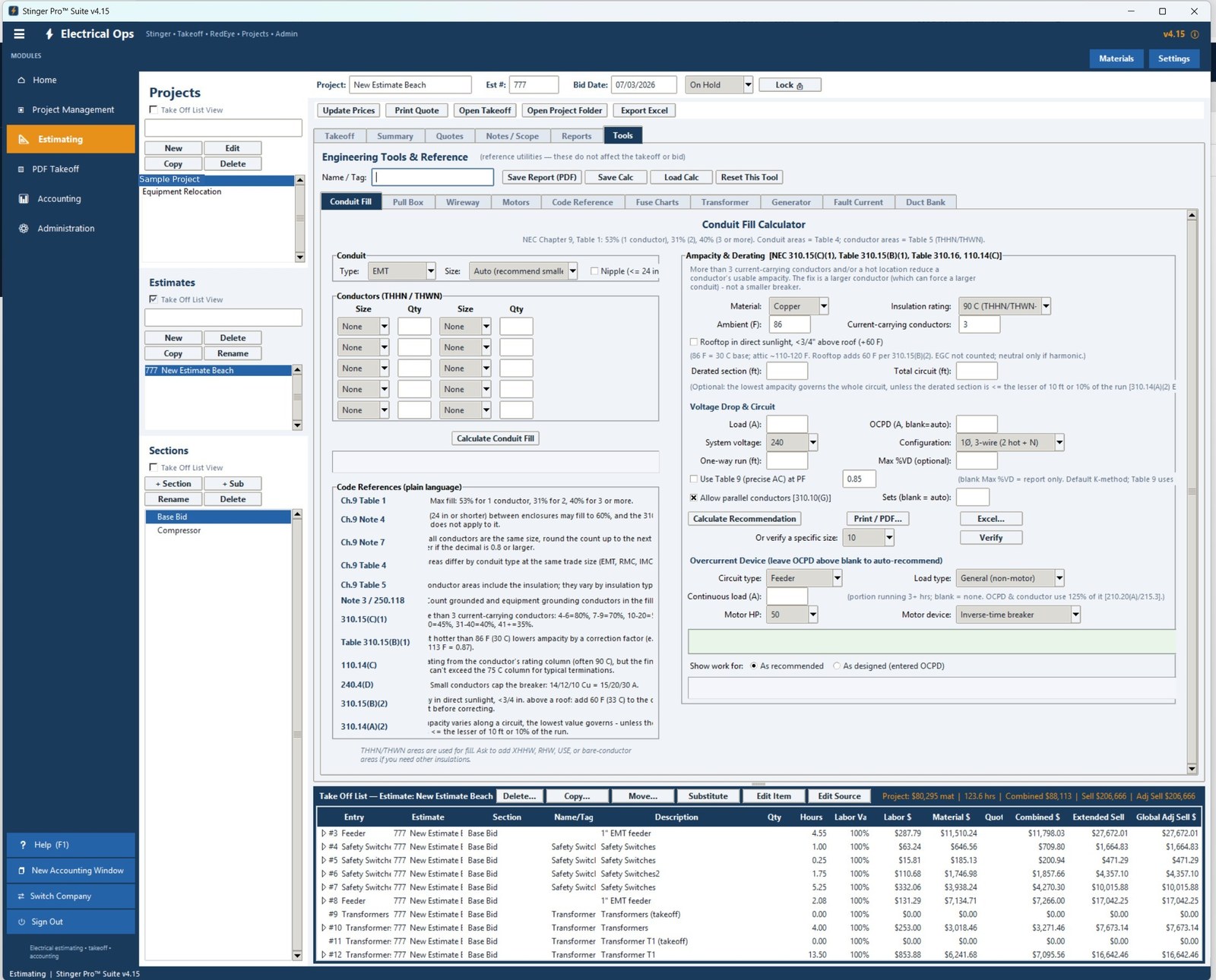Click the Estimating module icon

coord(24,139)
